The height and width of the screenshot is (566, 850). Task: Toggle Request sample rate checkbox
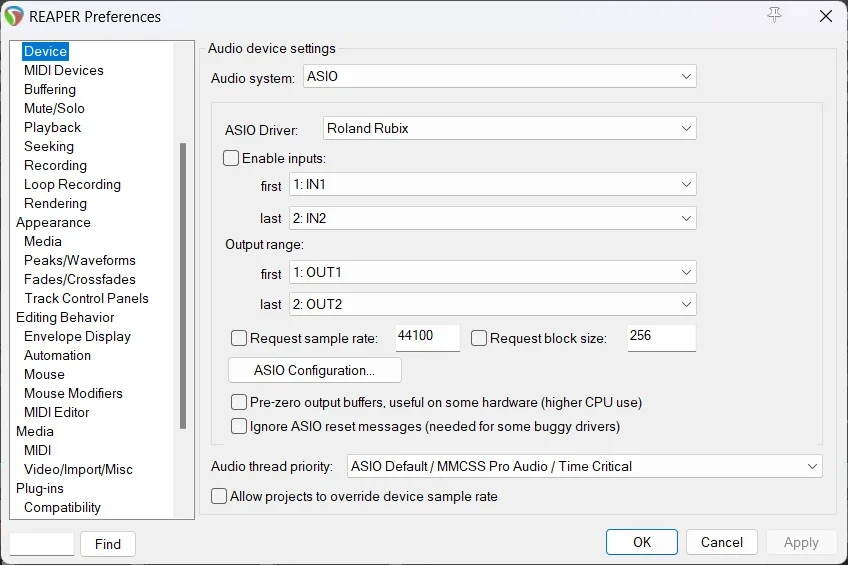point(239,338)
